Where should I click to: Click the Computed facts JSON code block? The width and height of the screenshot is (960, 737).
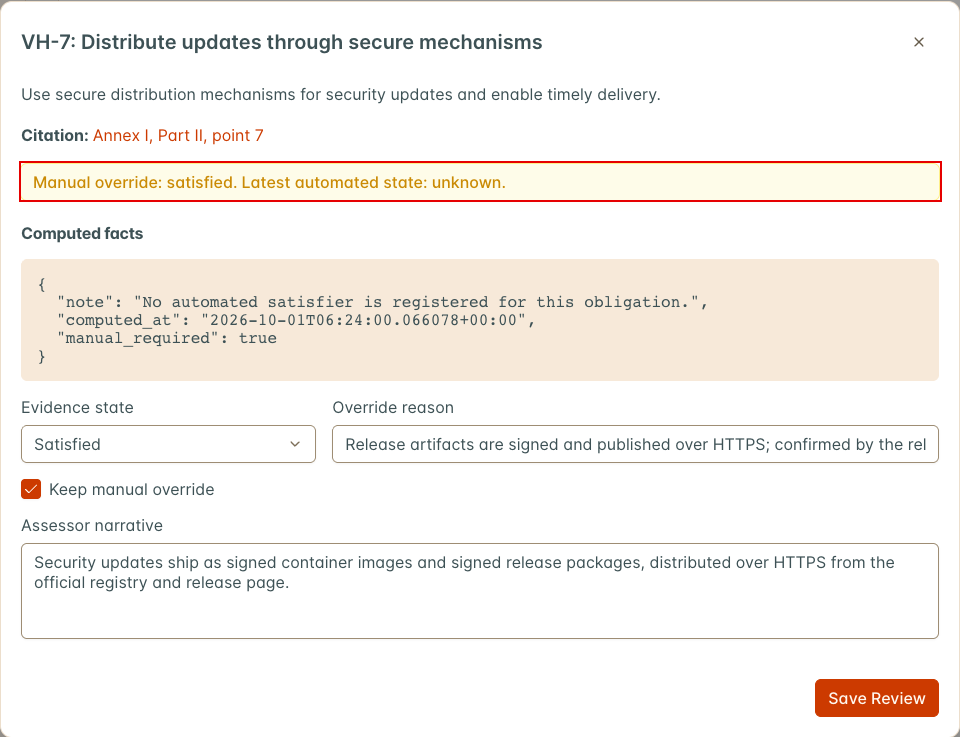[480, 320]
